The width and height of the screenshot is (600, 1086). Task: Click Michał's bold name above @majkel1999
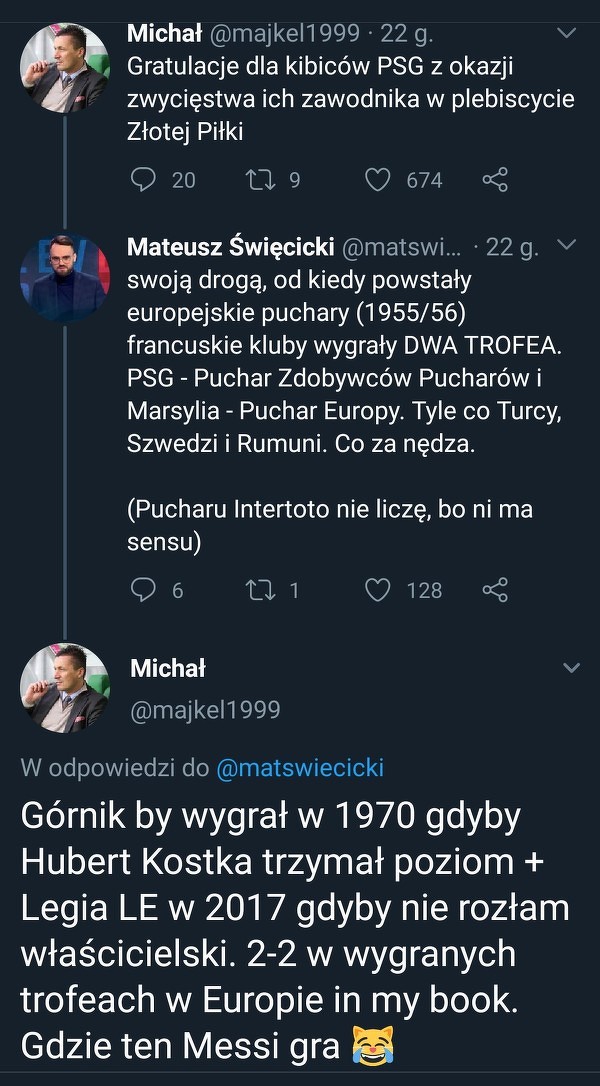[x=167, y=668]
